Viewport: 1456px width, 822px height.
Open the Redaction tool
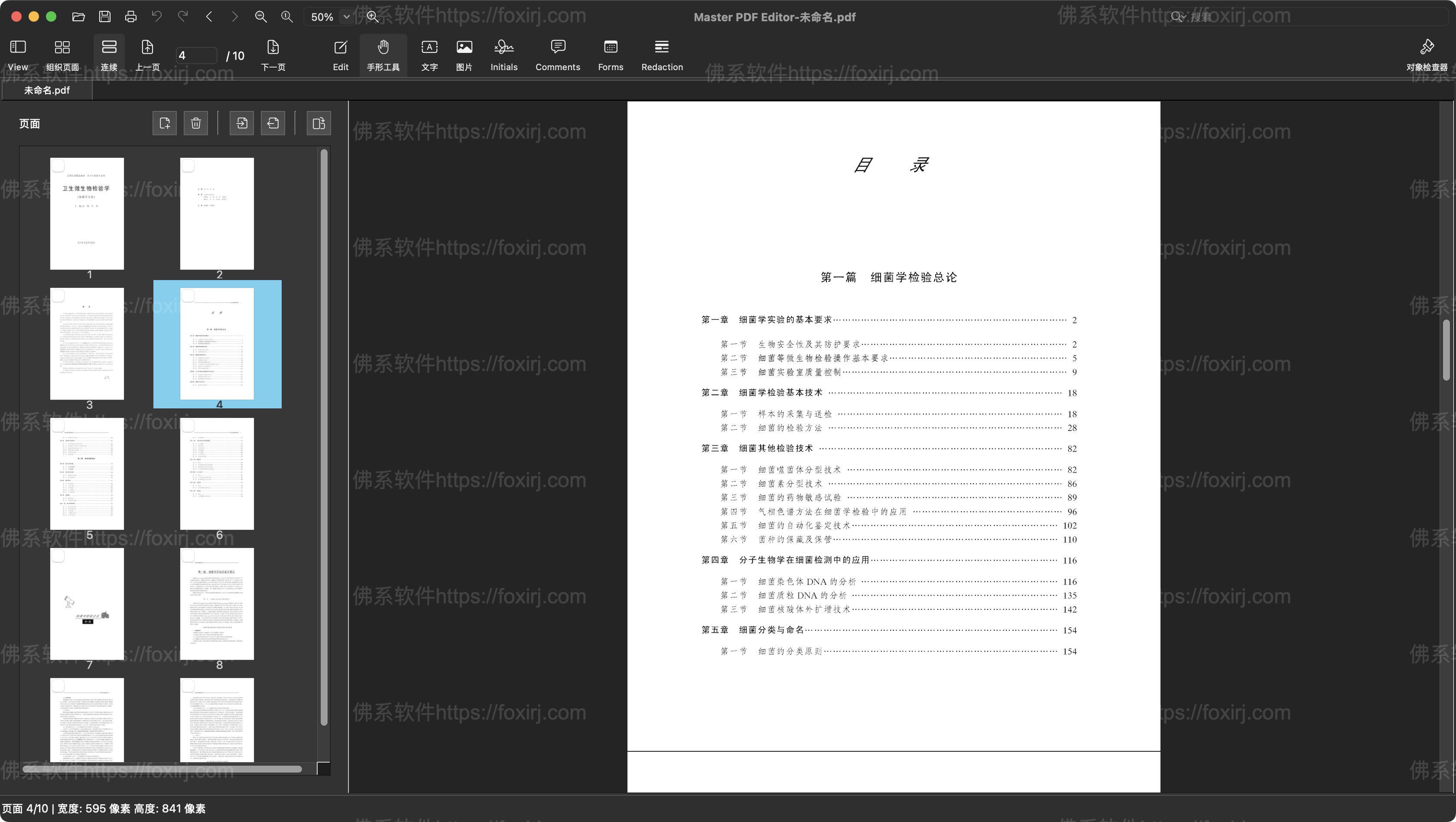coord(662,54)
